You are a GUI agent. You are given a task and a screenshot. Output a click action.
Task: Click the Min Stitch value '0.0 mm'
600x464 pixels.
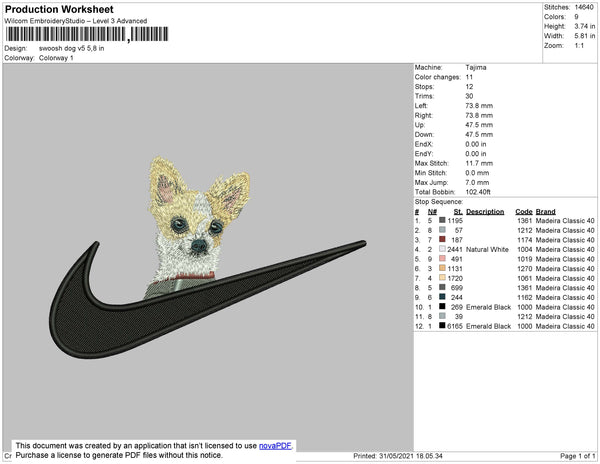[x=477, y=173]
